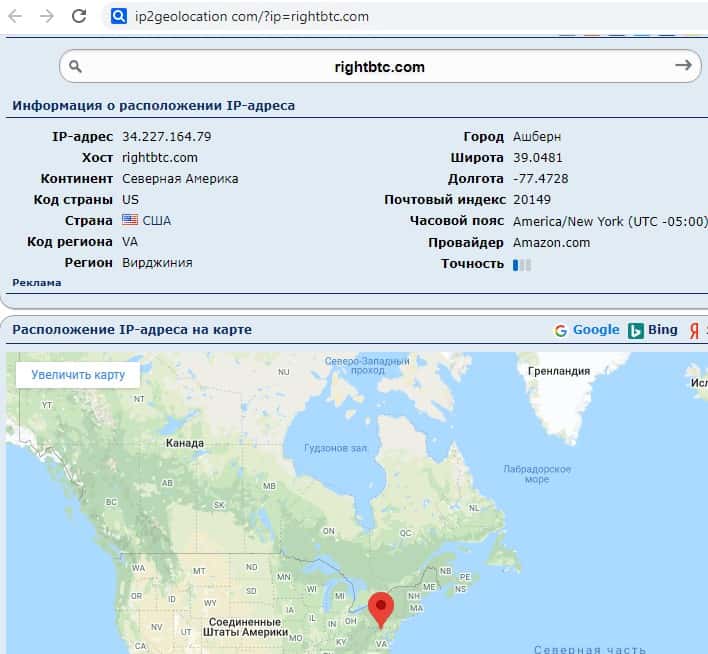Click the rightbtc.com search input field

pyautogui.click(x=380, y=66)
